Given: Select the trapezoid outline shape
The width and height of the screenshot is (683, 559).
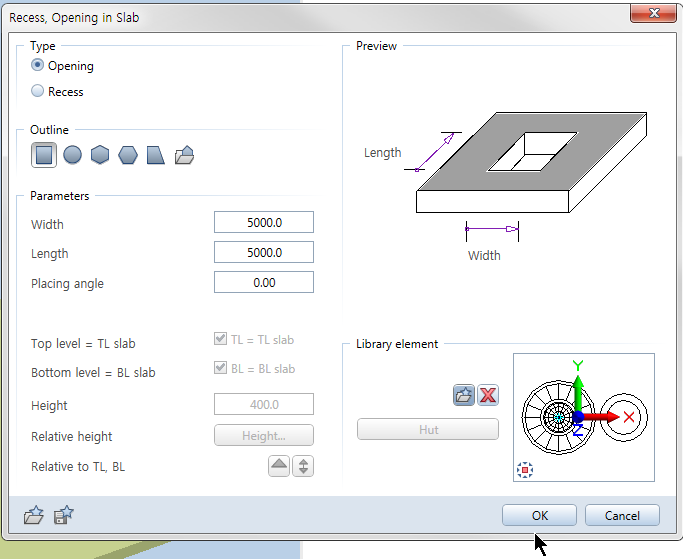Looking at the screenshot, I should pos(155,155).
